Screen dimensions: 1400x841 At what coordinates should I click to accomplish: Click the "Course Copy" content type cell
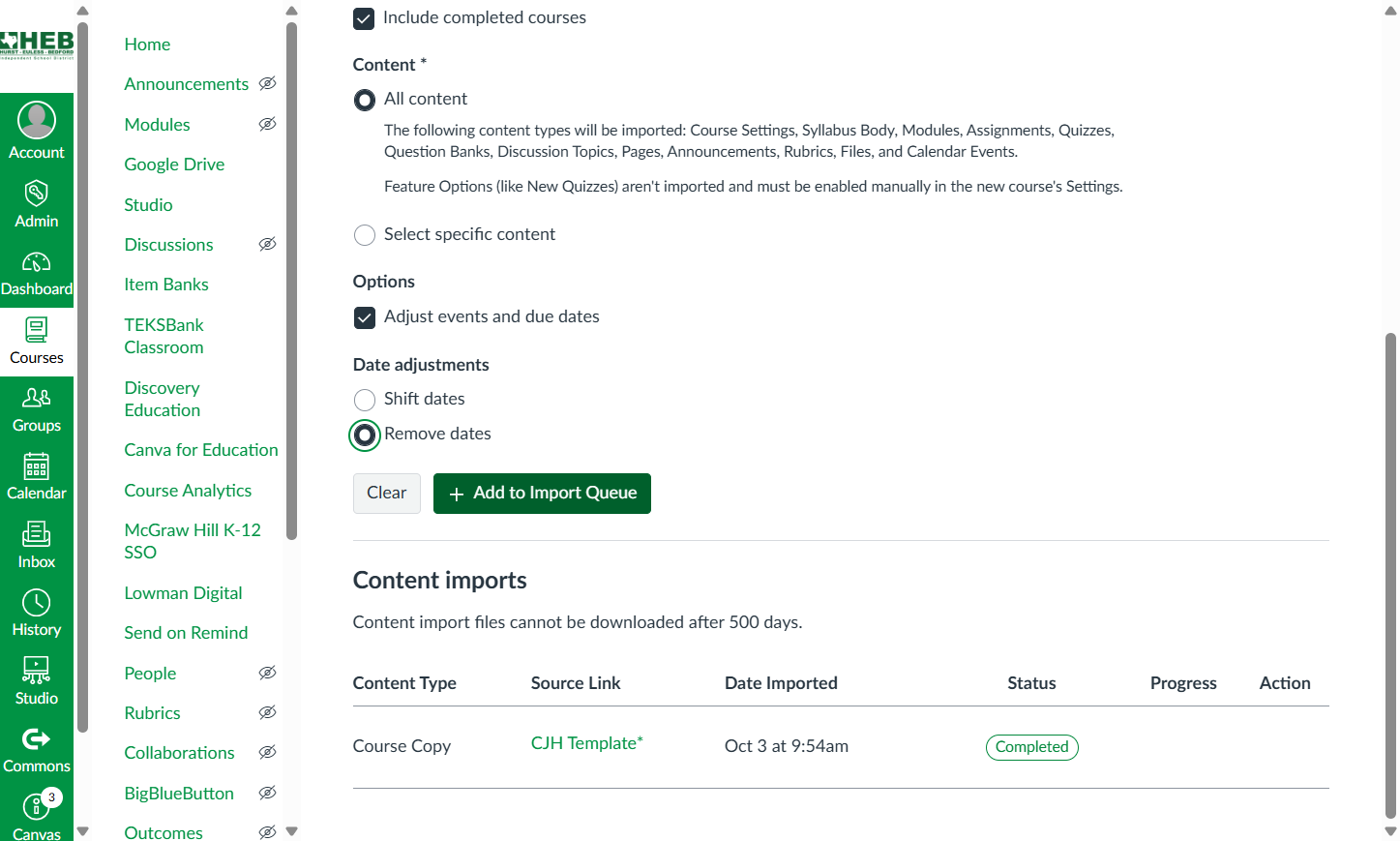pos(402,746)
